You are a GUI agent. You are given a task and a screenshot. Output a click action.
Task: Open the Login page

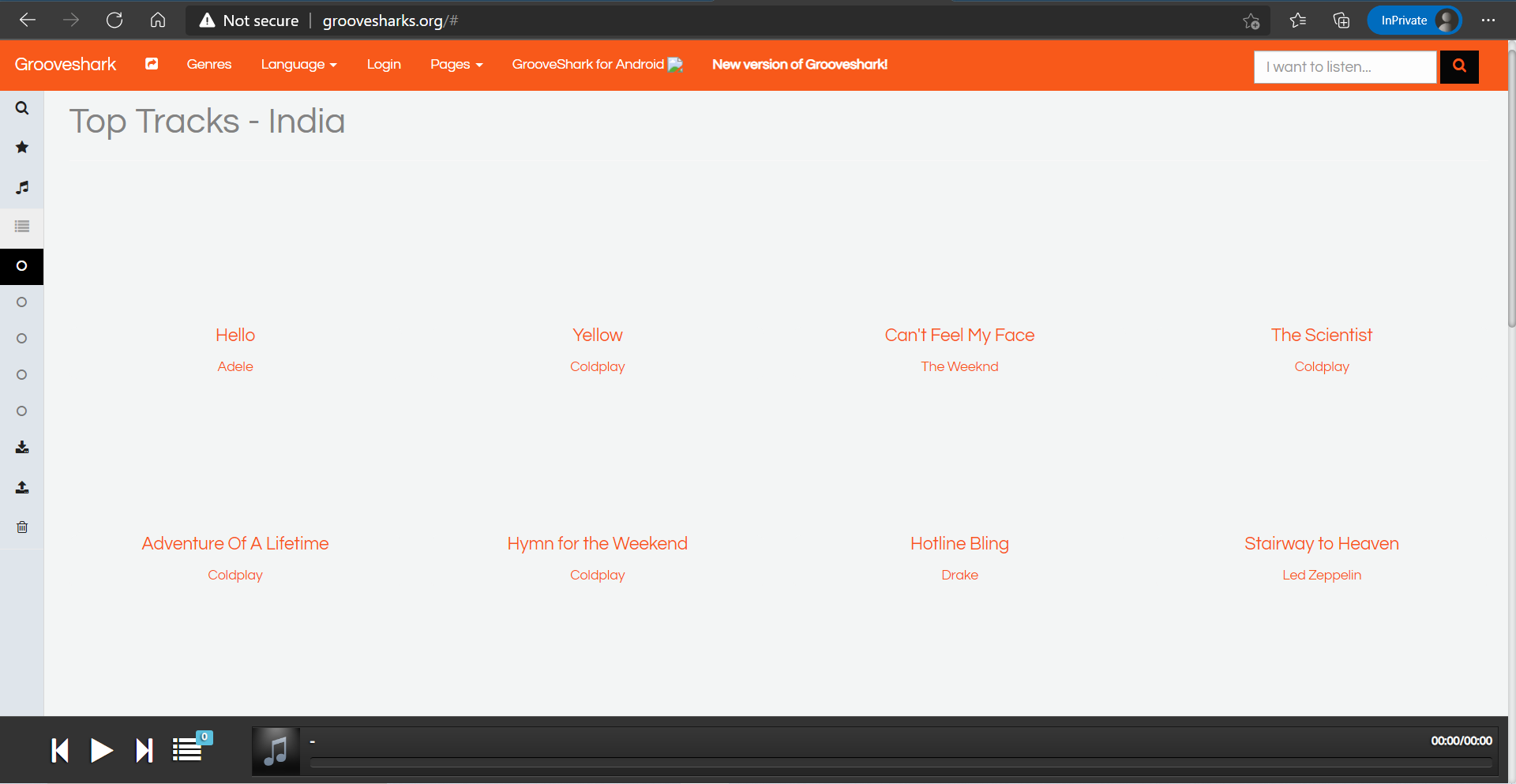pyautogui.click(x=384, y=64)
